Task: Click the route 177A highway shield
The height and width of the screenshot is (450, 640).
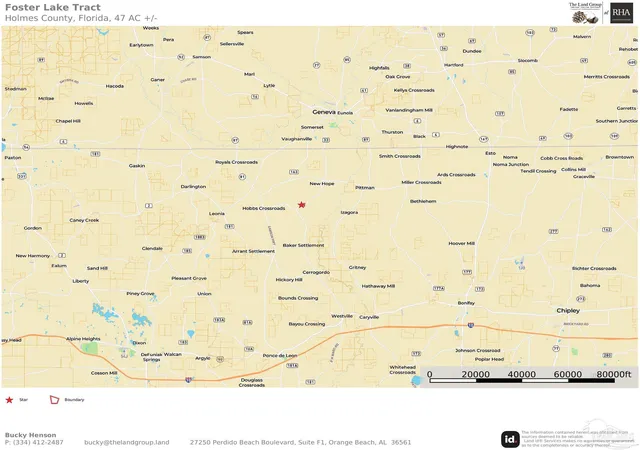Action: [x=438, y=288]
